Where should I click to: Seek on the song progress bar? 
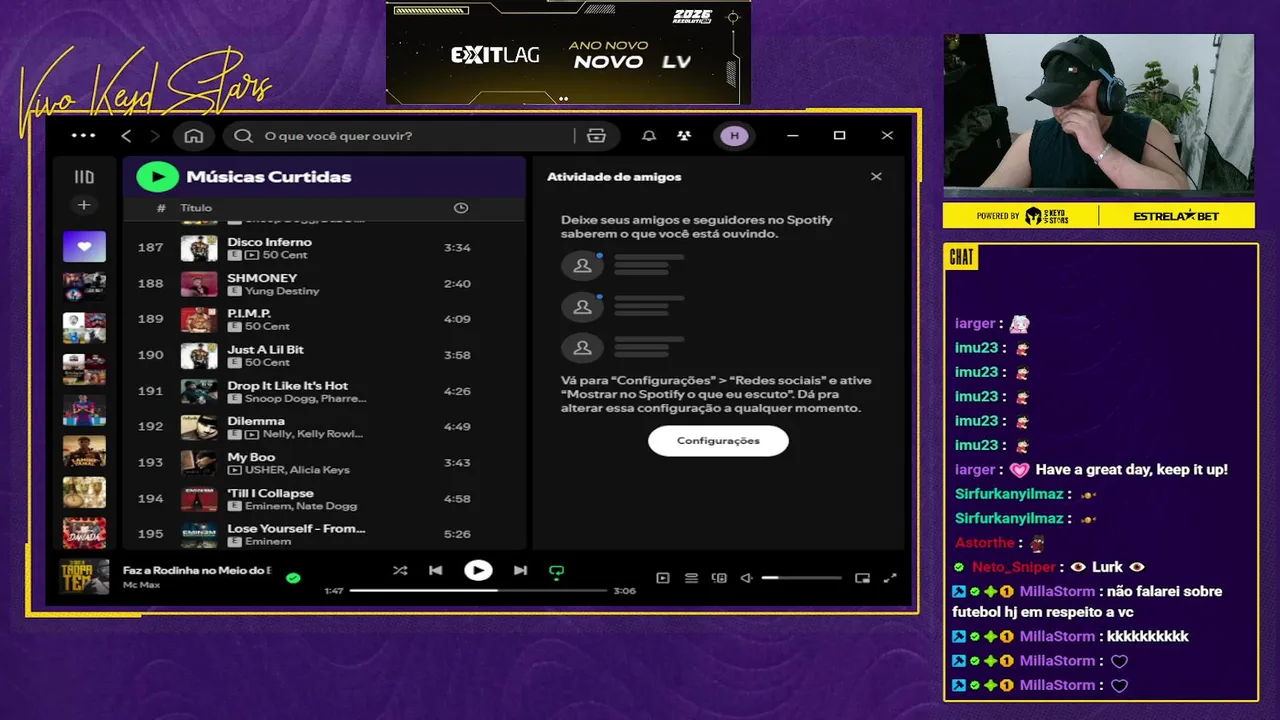pyautogui.click(x=478, y=591)
